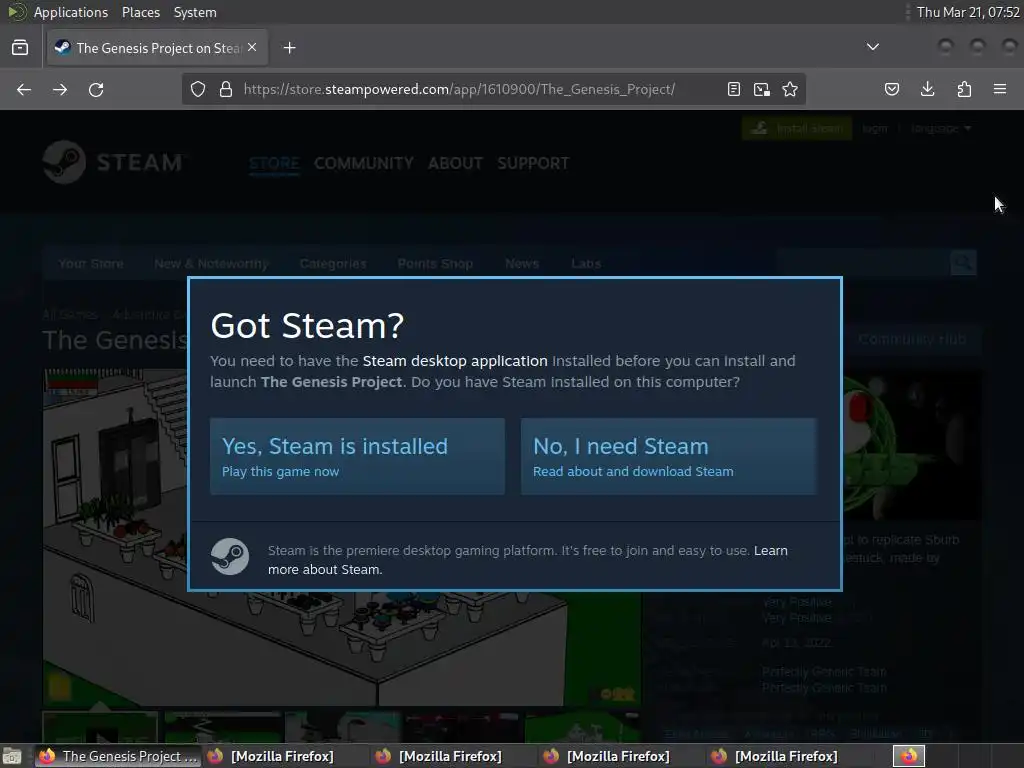This screenshot has width=1024, height=768.
Task: Go back with the browser back arrow
Action: click(24, 89)
